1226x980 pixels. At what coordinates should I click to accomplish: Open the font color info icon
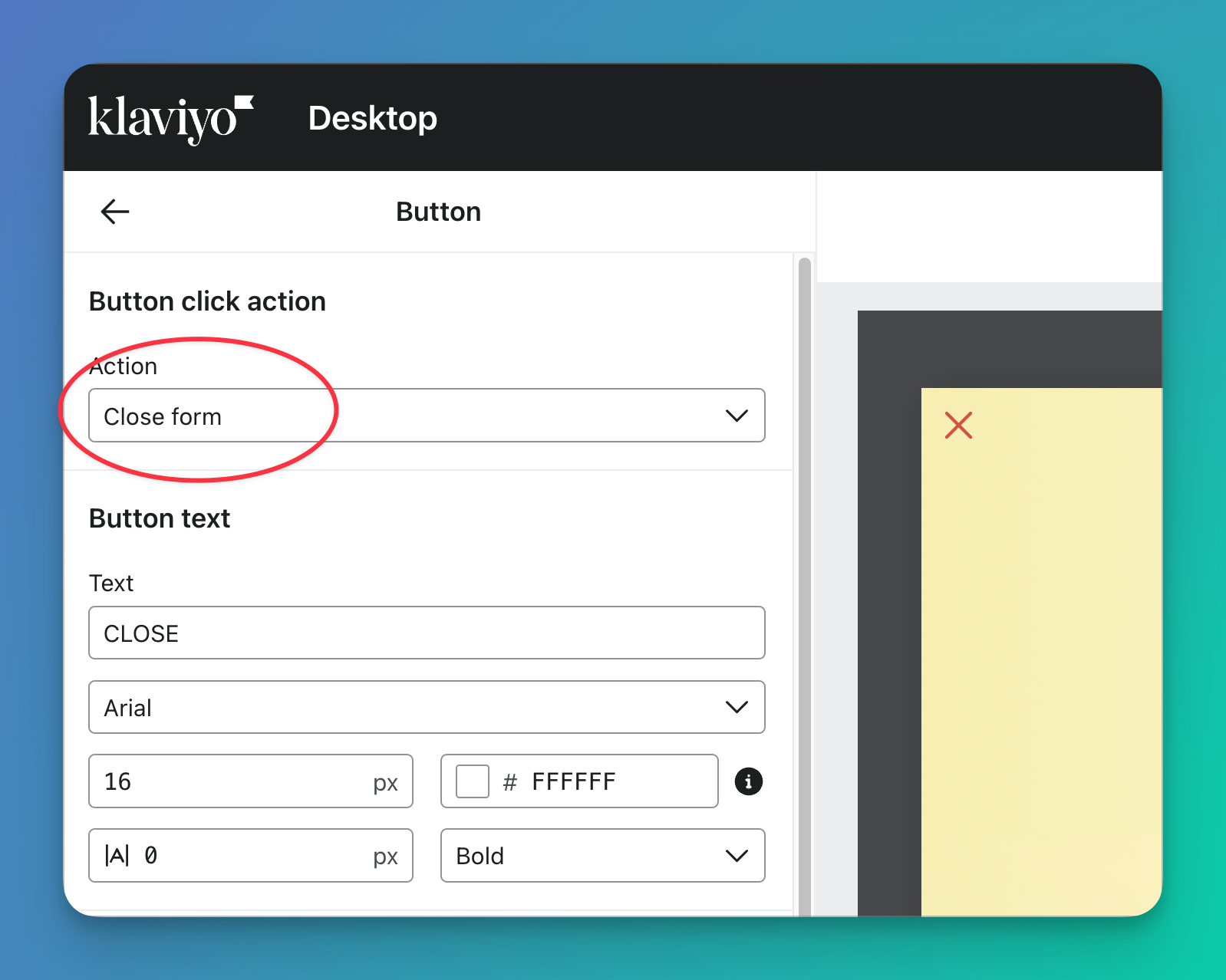(749, 781)
